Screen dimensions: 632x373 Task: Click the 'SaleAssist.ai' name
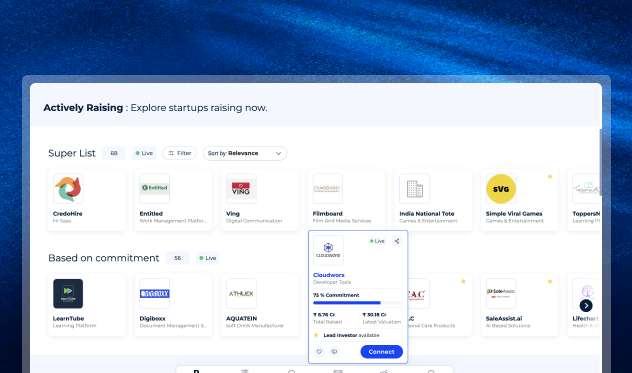pos(504,319)
